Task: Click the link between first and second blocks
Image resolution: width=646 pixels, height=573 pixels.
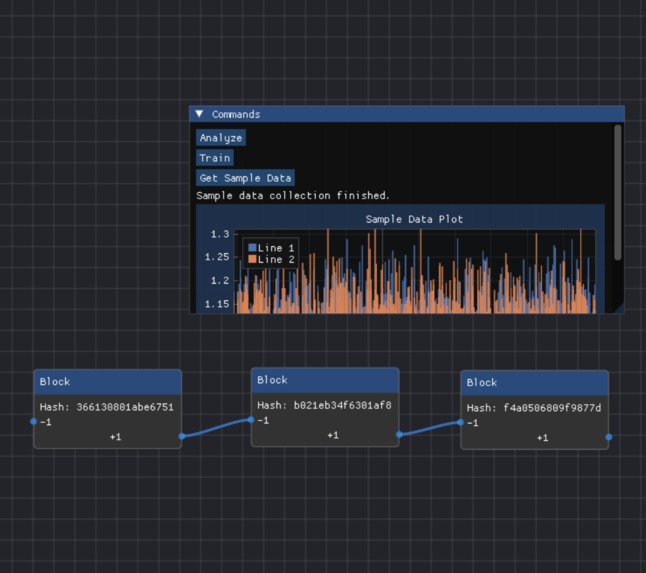Action: click(x=216, y=428)
